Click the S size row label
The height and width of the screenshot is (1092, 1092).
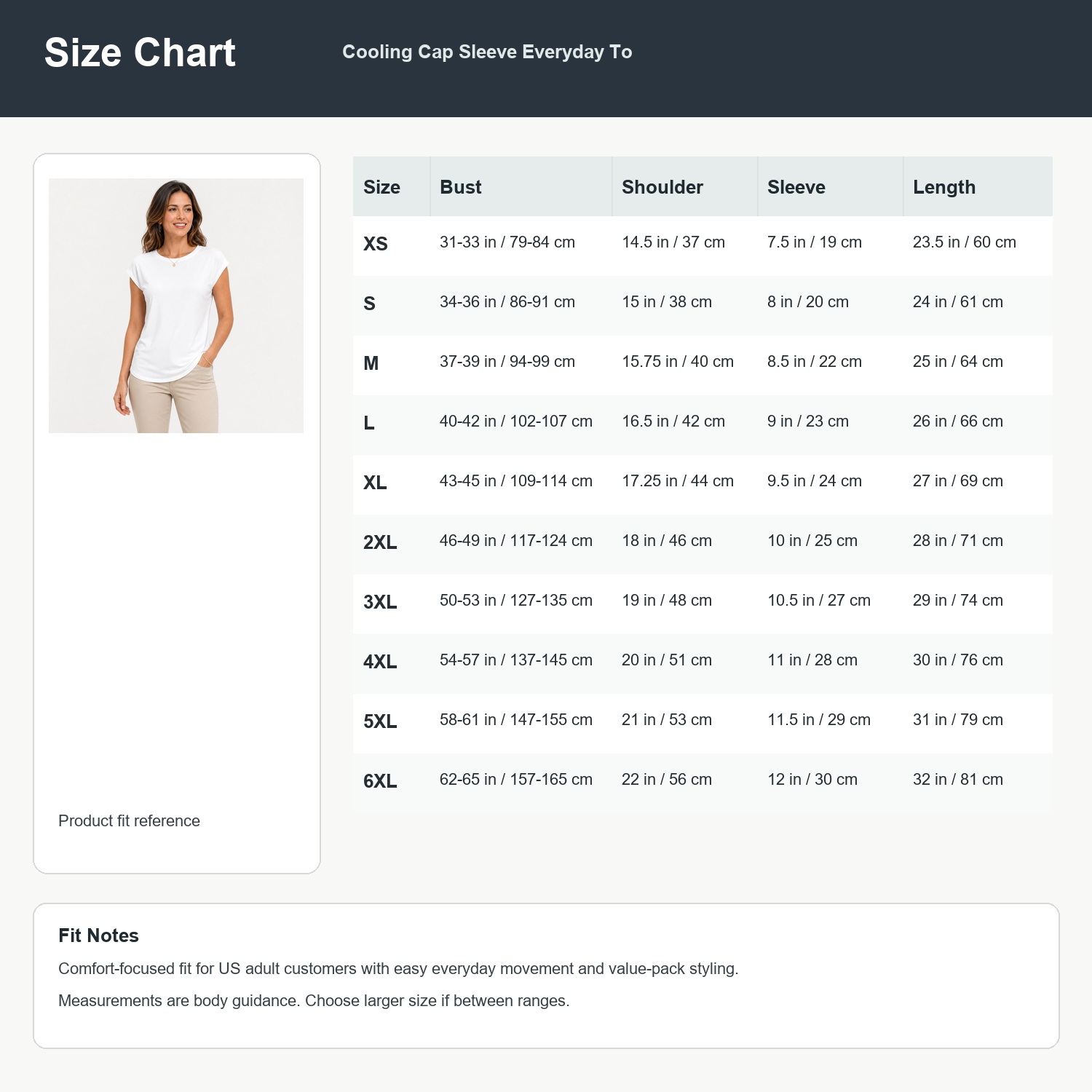(370, 304)
